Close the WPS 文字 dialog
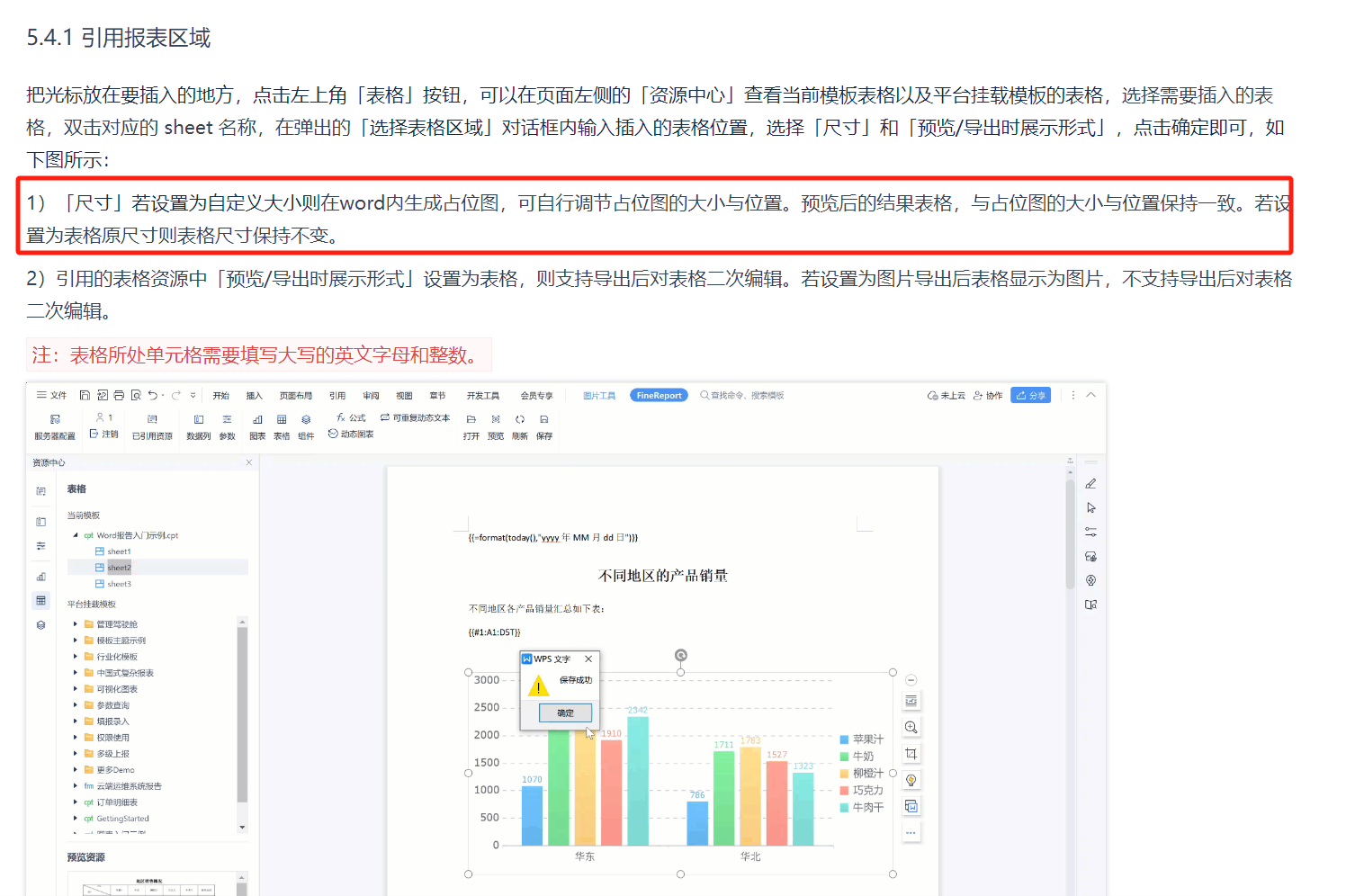The image size is (1364, 896). pyautogui.click(x=588, y=659)
